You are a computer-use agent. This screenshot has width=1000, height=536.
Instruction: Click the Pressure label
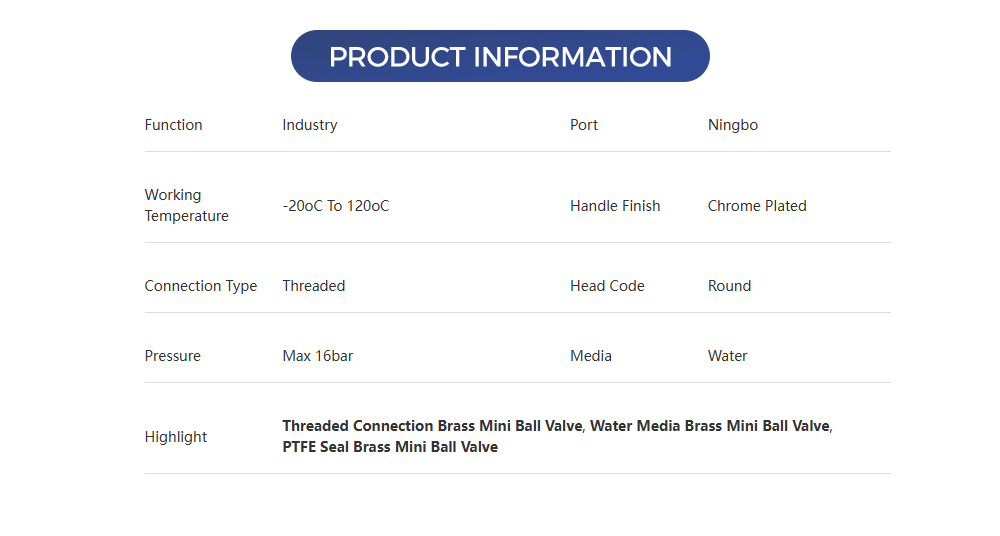pyautogui.click(x=172, y=356)
